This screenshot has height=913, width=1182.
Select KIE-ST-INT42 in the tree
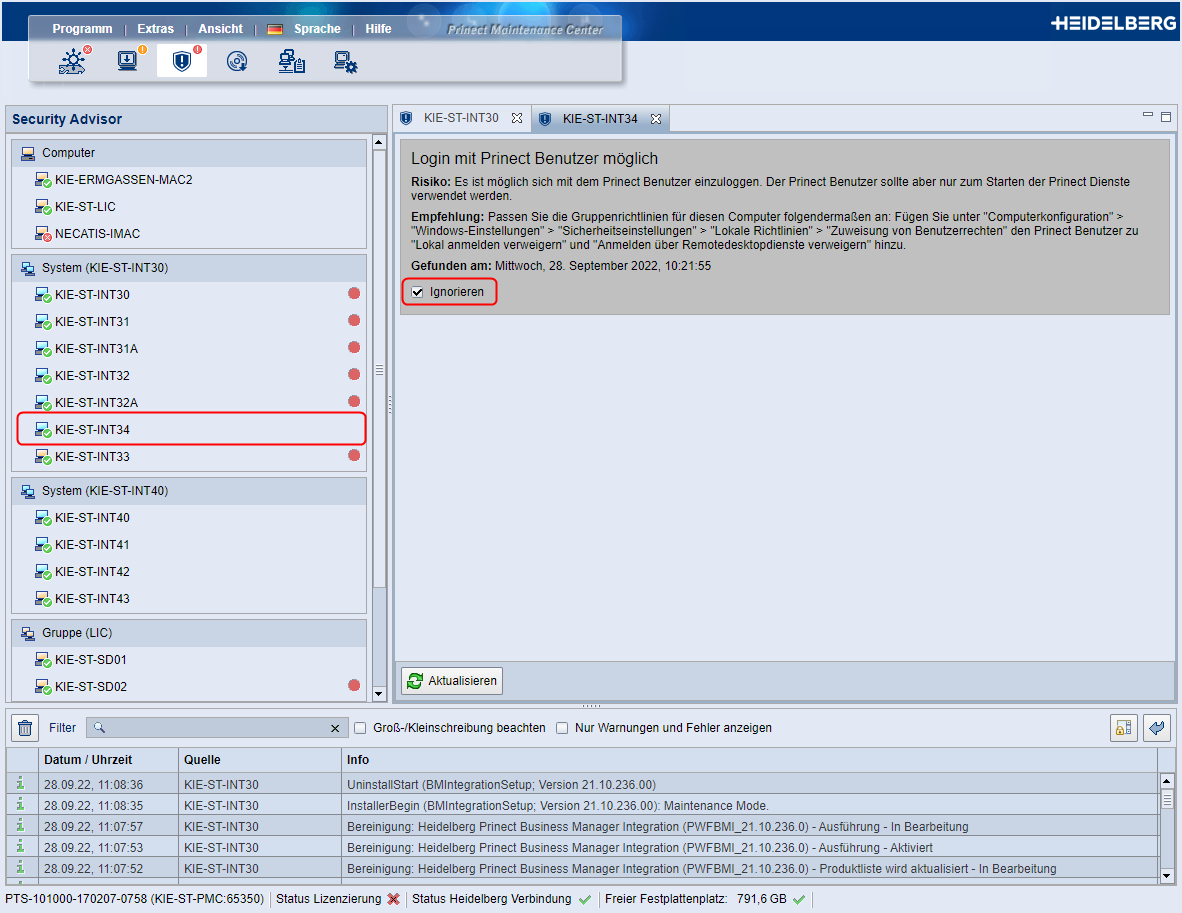click(x=92, y=571)
